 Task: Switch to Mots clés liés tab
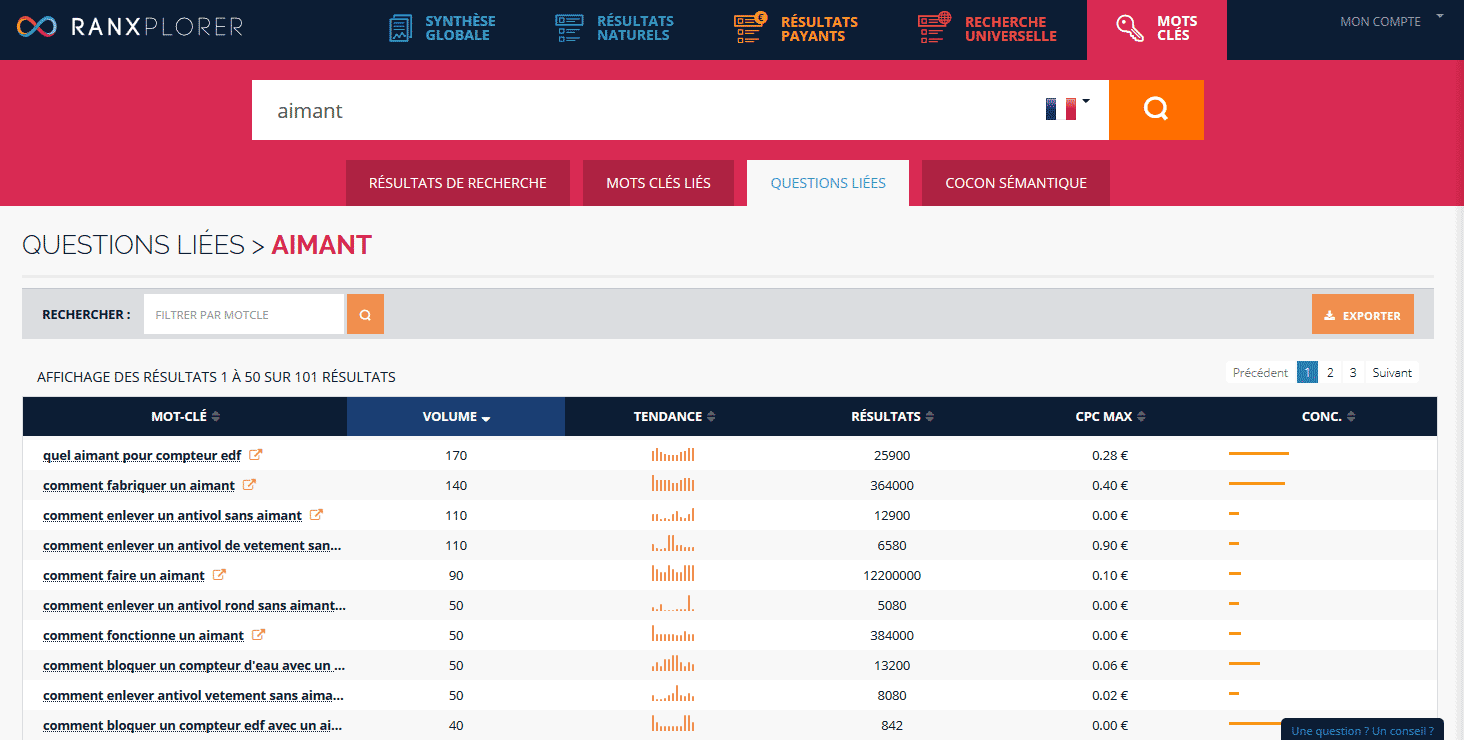point(658,183)
